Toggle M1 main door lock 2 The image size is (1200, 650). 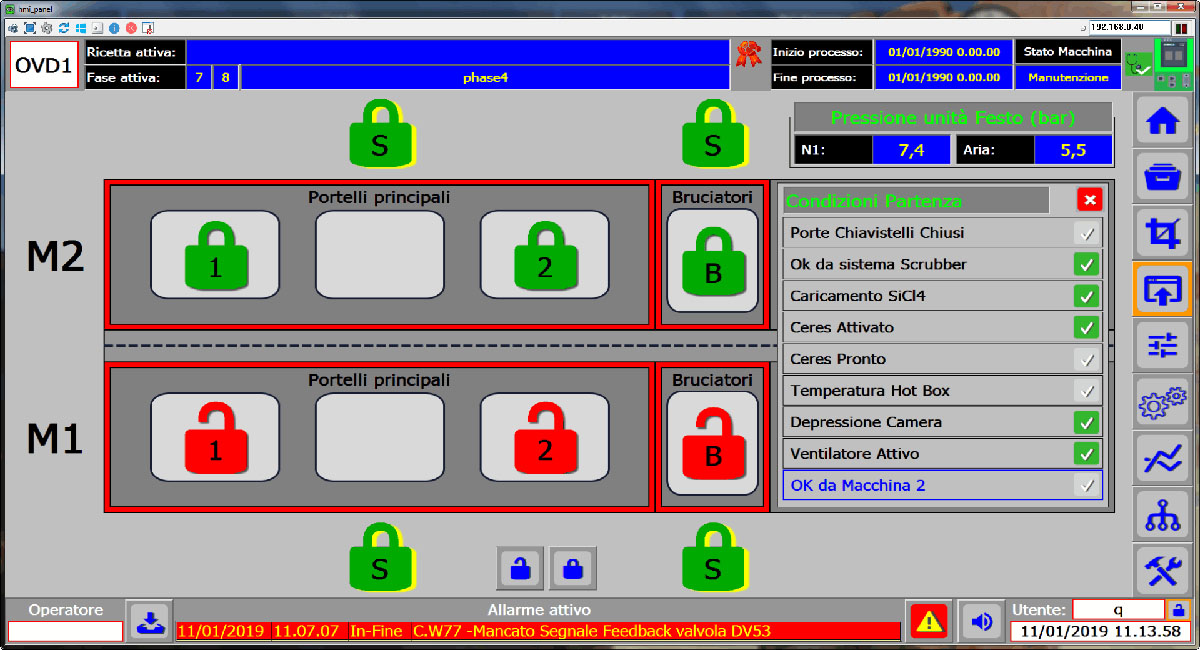coord(544,438)
